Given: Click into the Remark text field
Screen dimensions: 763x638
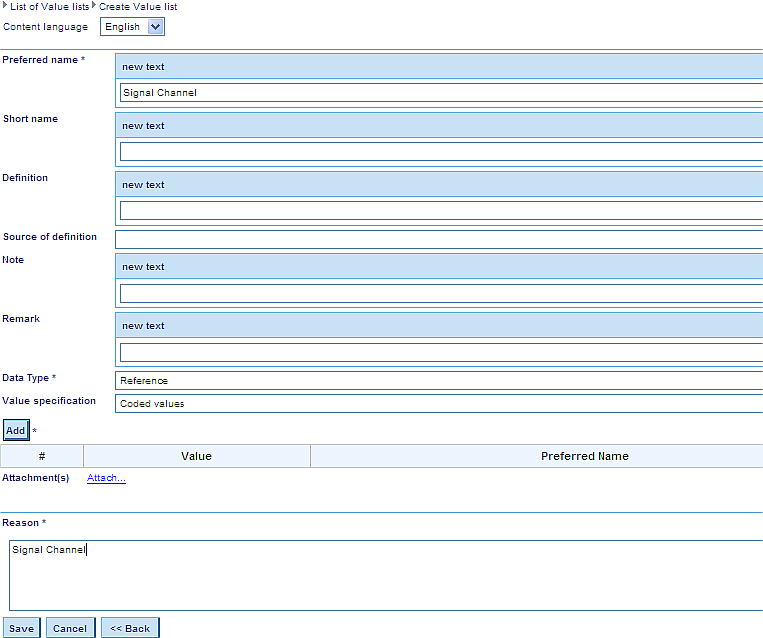Looking at the screenshot, I should [x=440, y=352].
